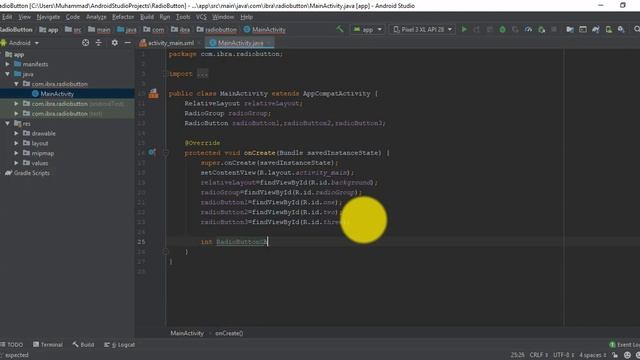Open the profiler gauge icon in toolbar
The width and height of the screenshot is (640, 360).
[528, 29]
